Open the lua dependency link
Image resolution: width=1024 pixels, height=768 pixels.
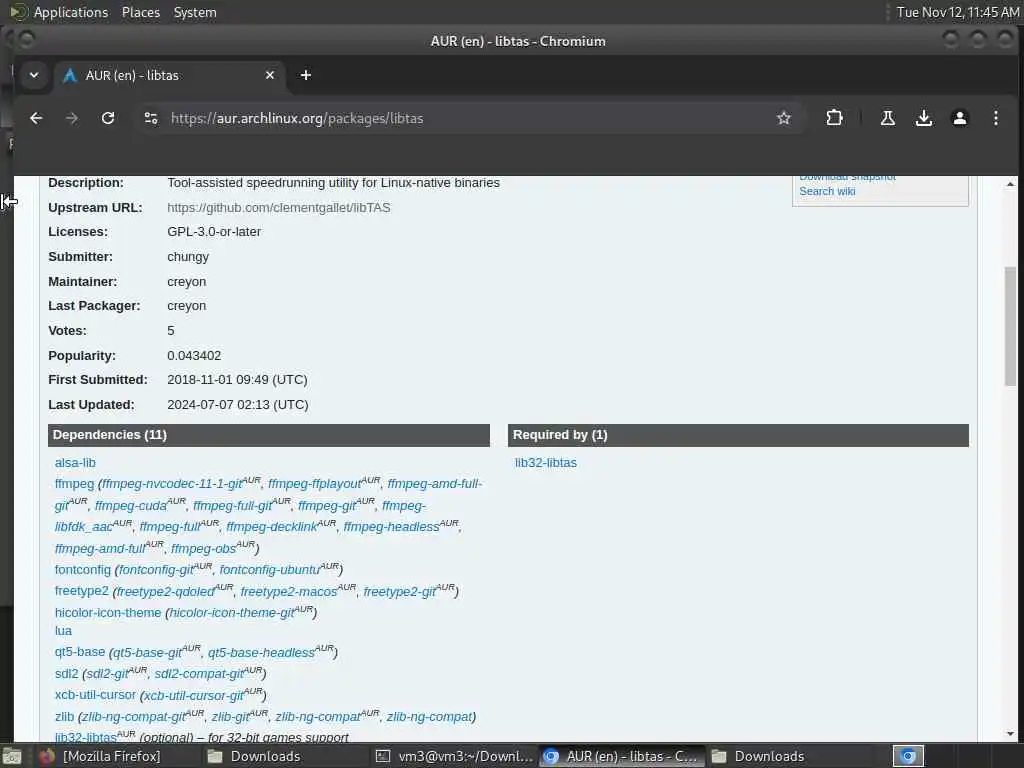coord(63,631)
